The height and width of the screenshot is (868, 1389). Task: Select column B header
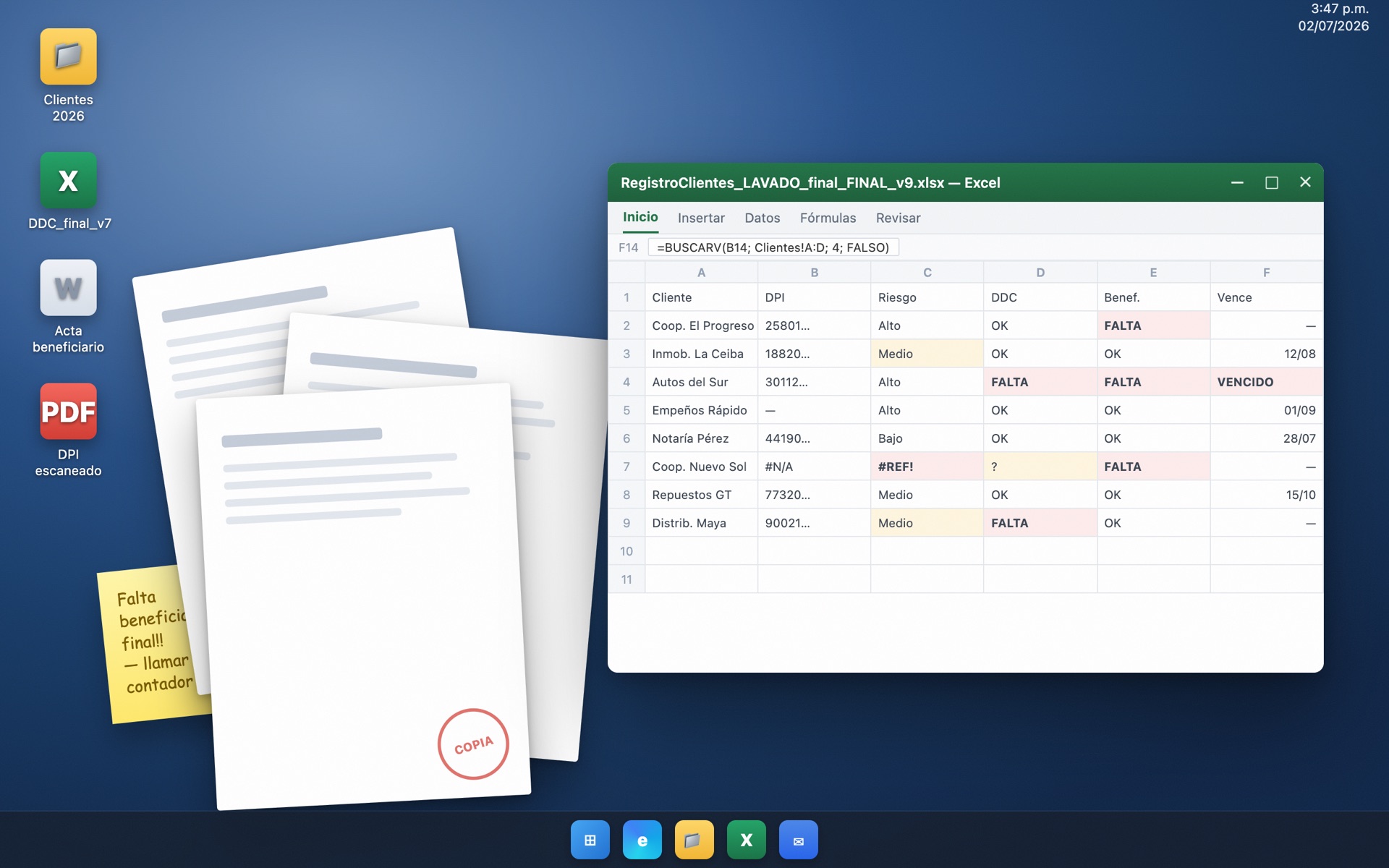click(x=814, y=272)
